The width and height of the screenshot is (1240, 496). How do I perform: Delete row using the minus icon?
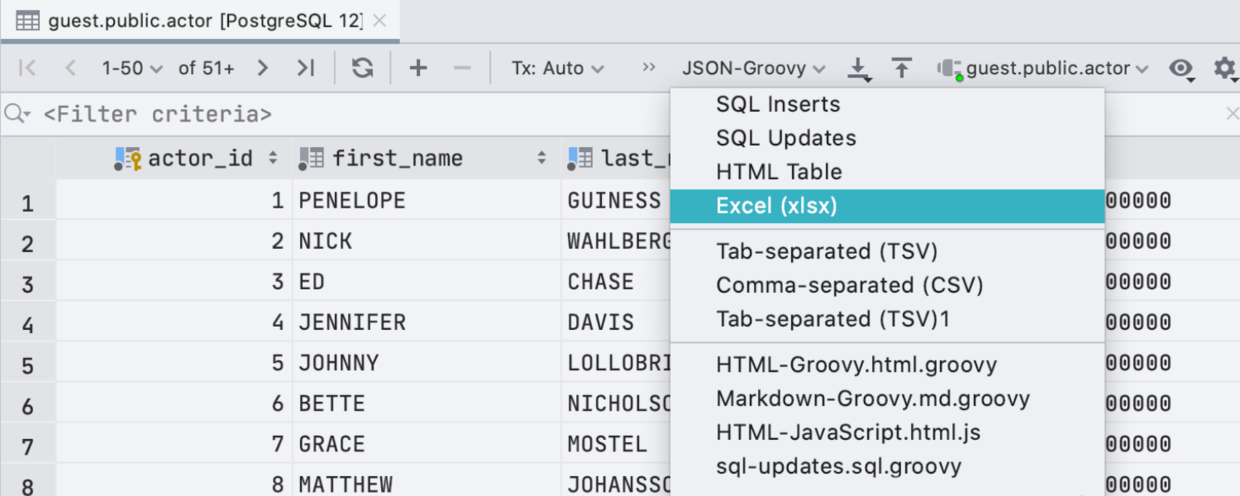pyautogui.click(x=461, y=68)
